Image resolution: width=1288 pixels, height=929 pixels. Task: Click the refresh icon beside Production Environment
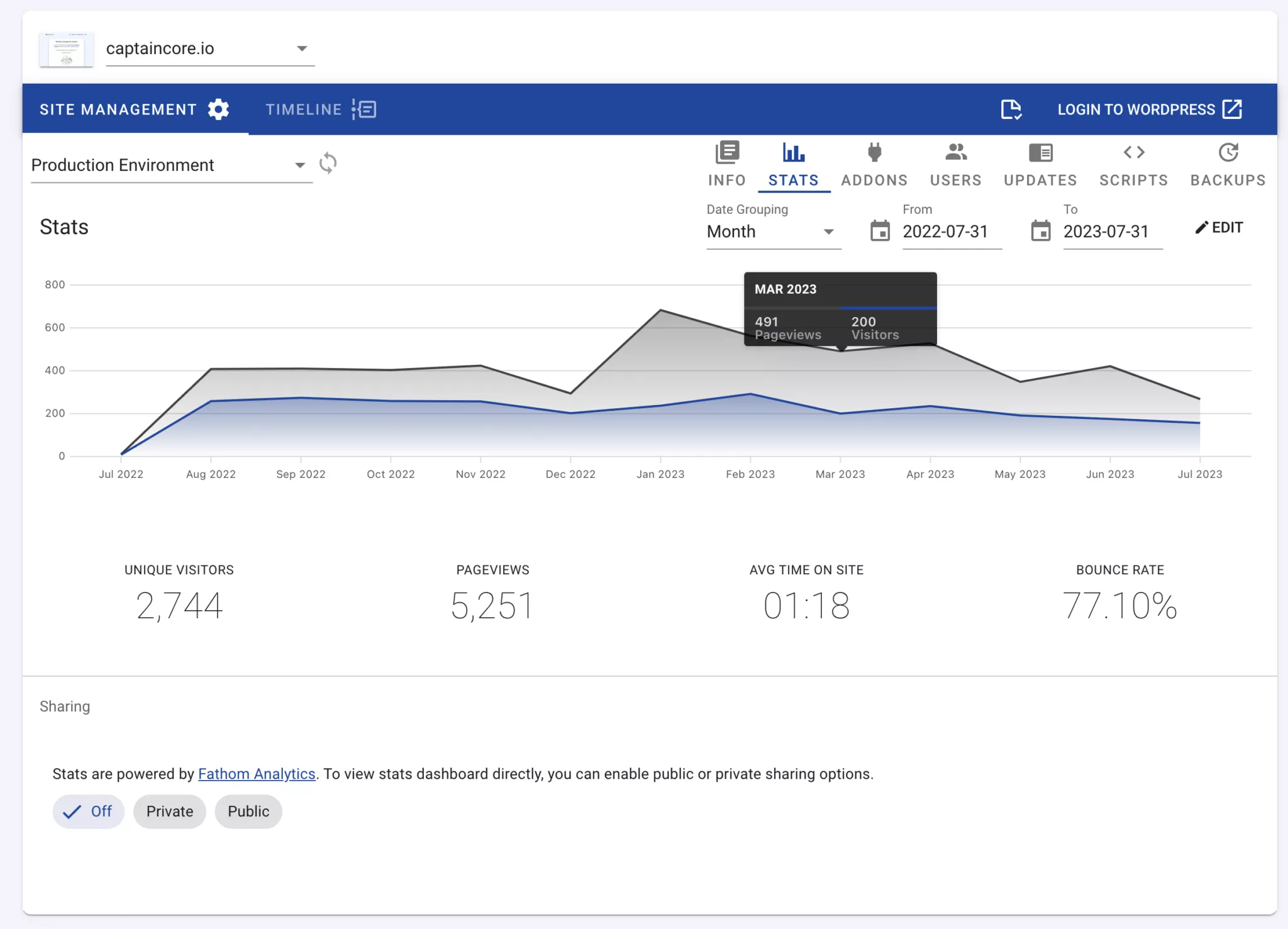click(328, 164)
